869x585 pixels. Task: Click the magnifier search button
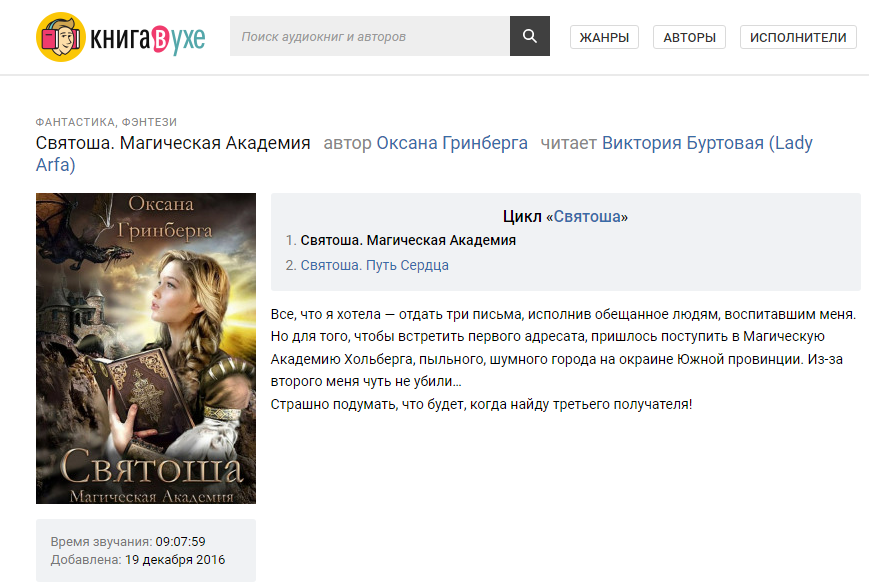[x=529, y=36]
